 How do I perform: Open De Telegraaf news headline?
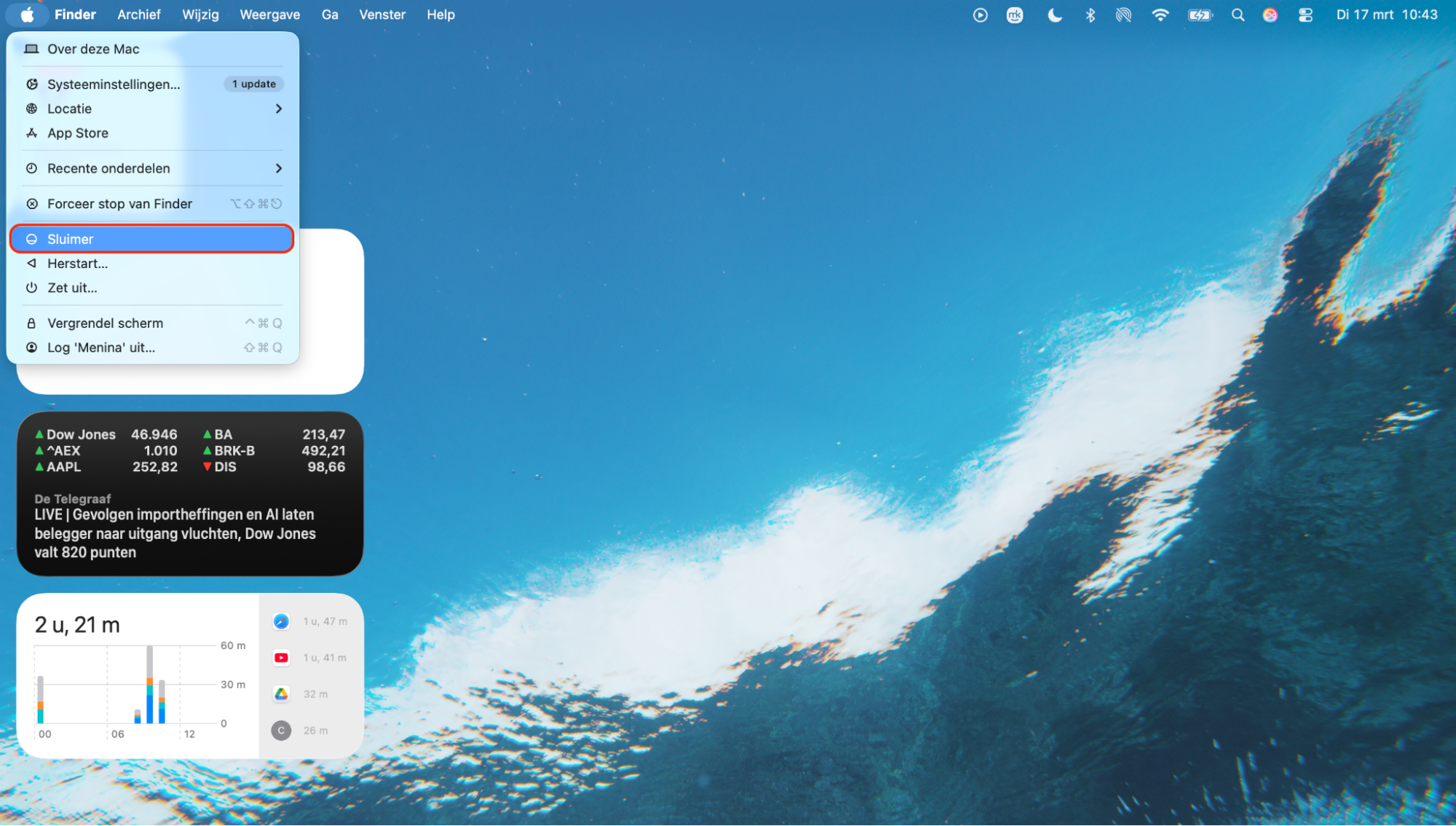[175, 533]
